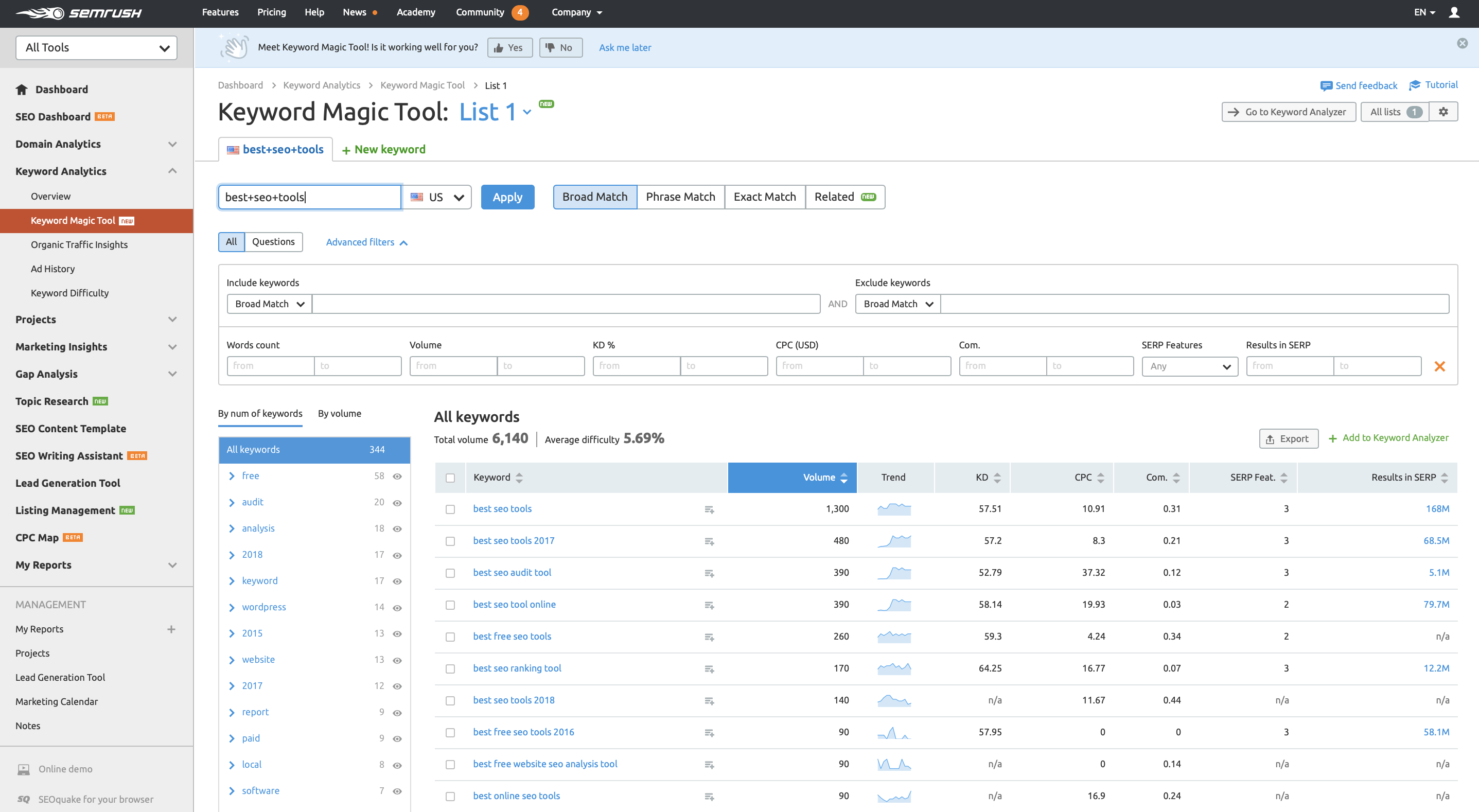The image size is (1479, 812).
Task: Check the best free seo tools row
Action: [x=450, y=637]
